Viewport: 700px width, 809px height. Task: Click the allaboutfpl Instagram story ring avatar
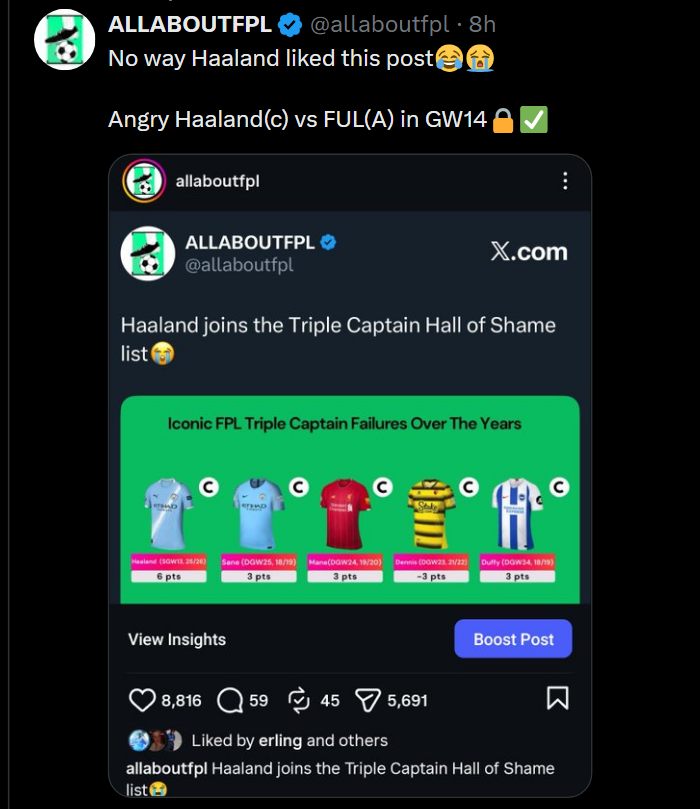click(x=143, y=181)
